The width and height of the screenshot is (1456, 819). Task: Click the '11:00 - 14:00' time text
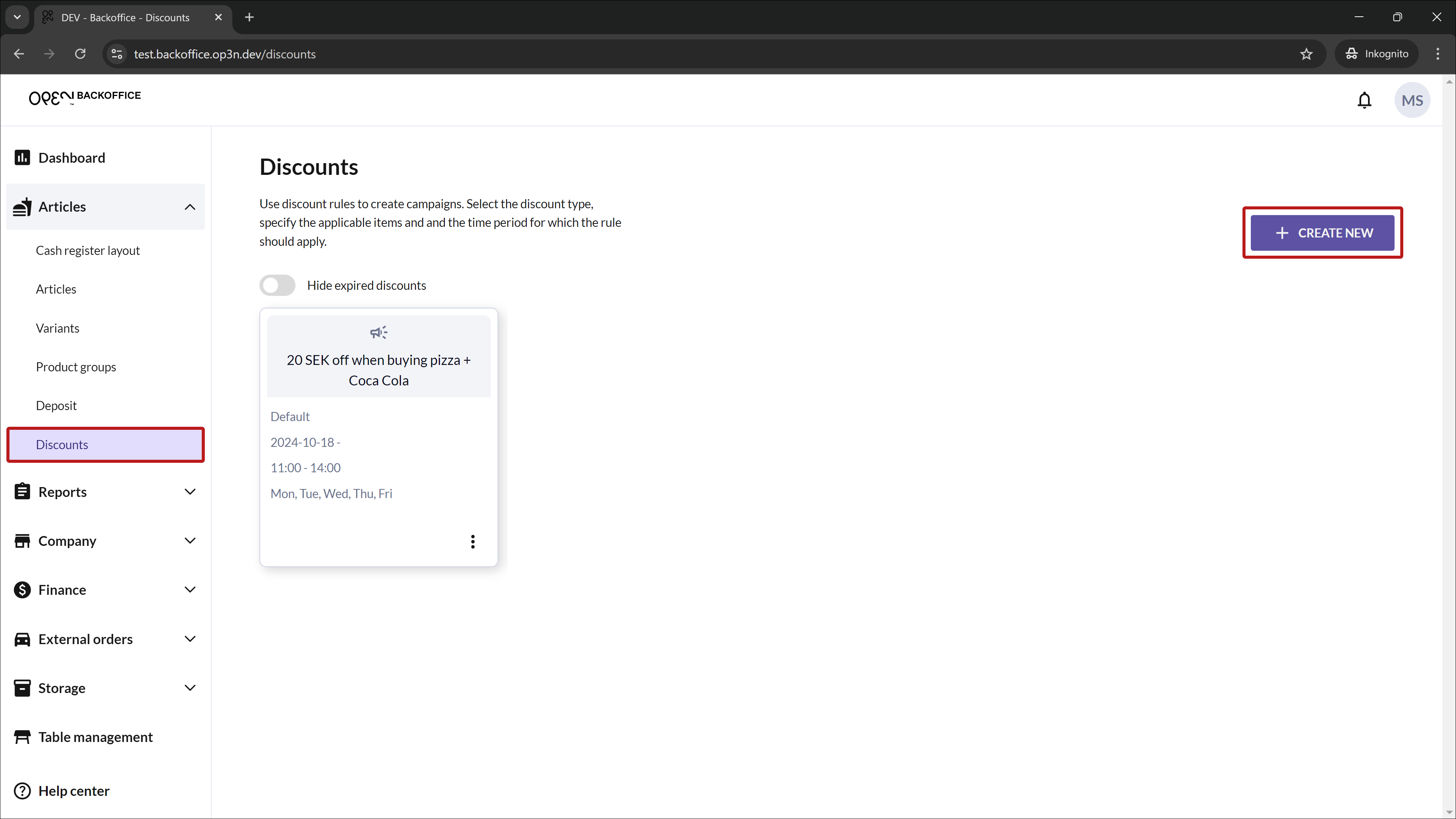pos(305,468)
